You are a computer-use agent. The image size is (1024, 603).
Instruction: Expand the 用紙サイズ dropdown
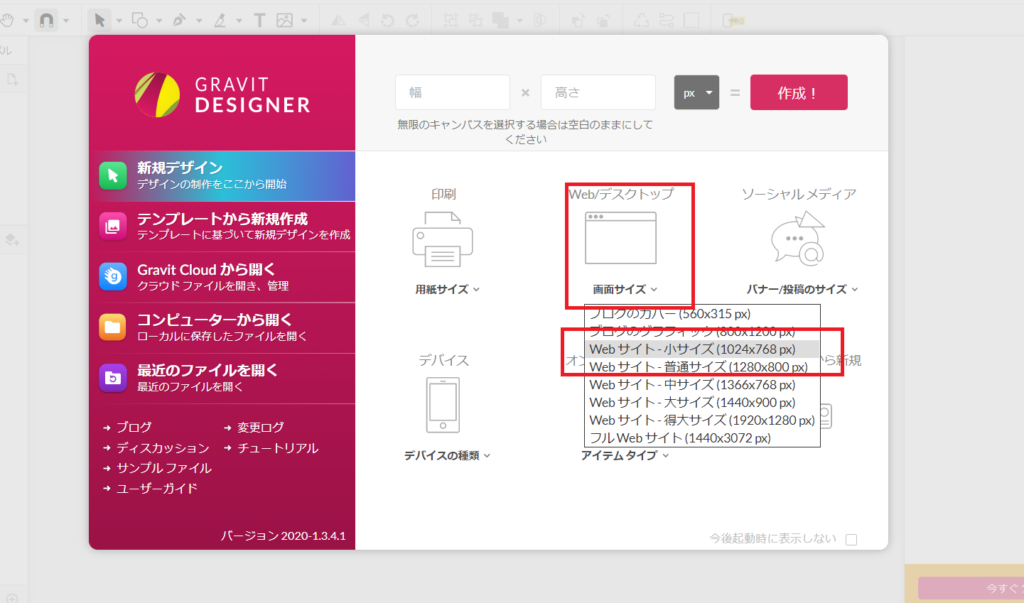click(447, 289)
